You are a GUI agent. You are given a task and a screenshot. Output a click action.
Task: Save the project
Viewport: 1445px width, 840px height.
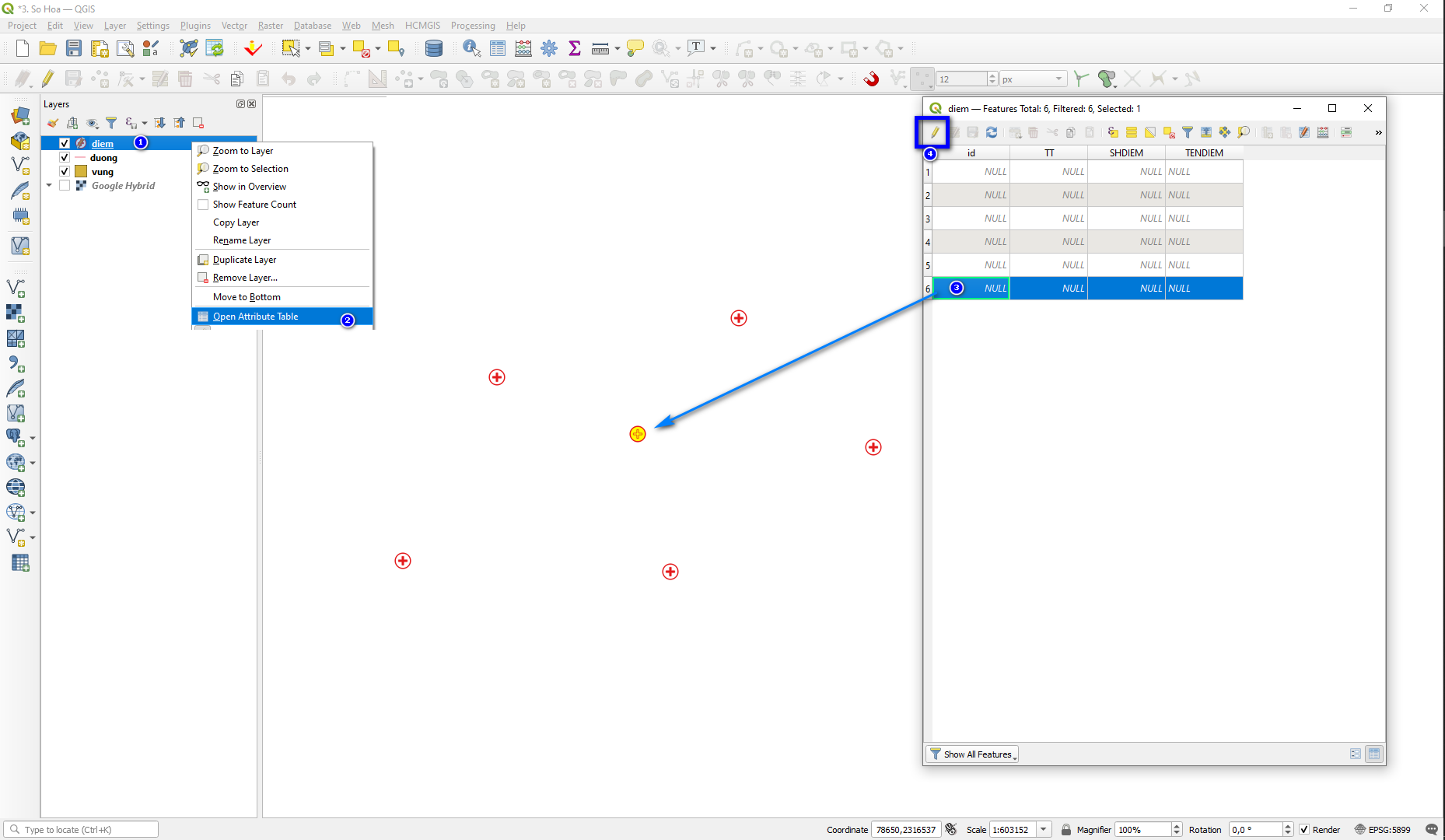tap(74, 49)
